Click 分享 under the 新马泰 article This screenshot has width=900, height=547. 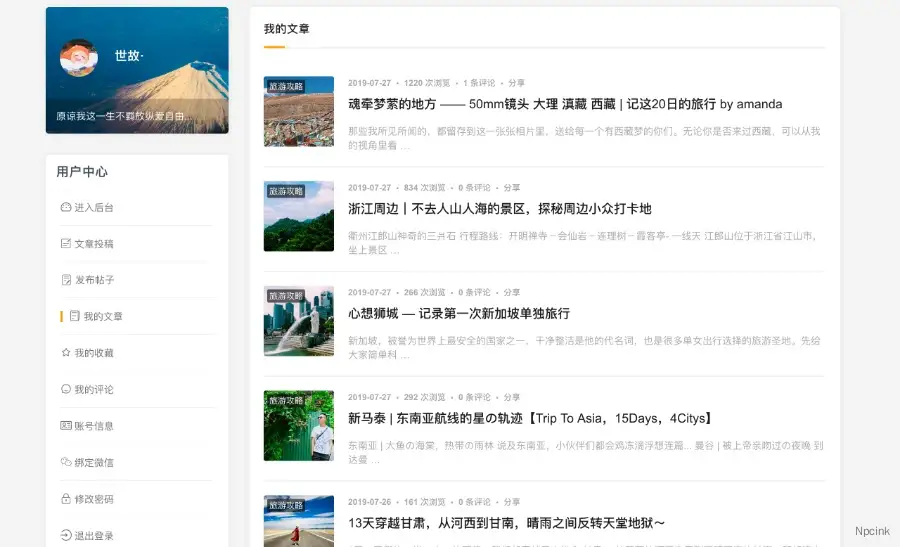[512, 397]
